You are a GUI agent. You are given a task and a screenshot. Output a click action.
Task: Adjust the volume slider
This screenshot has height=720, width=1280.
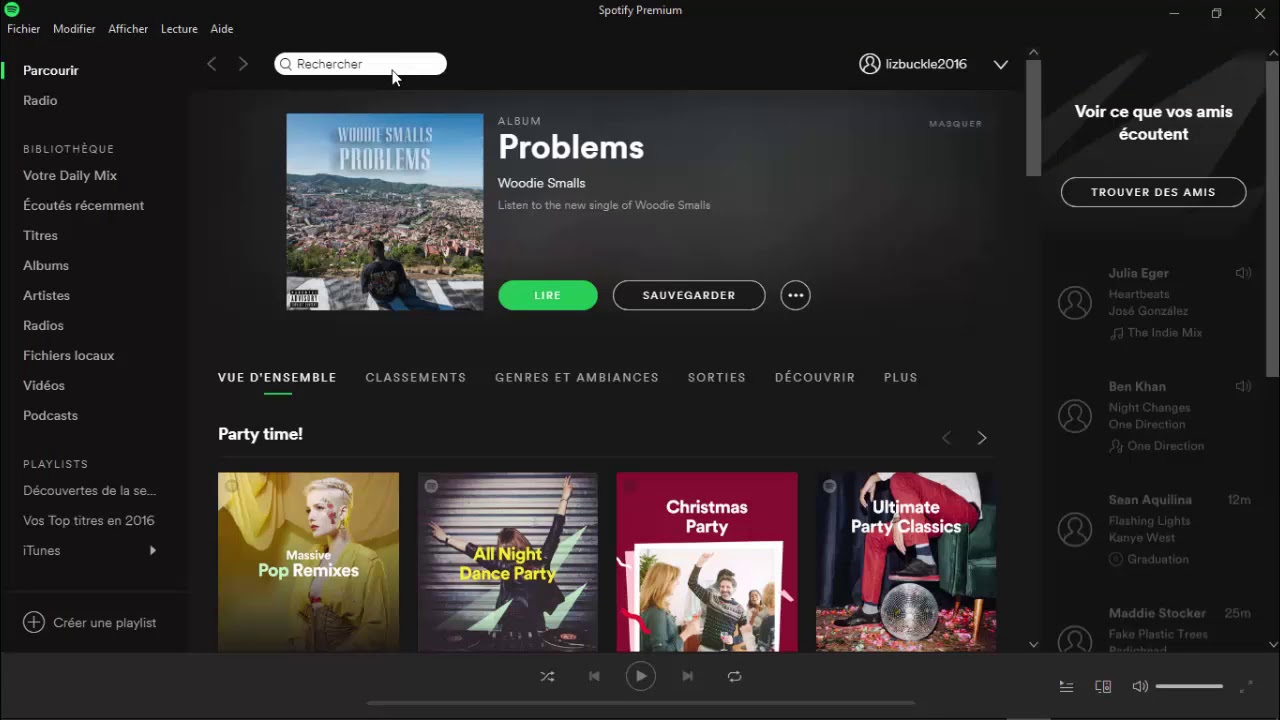[1189, 686]
